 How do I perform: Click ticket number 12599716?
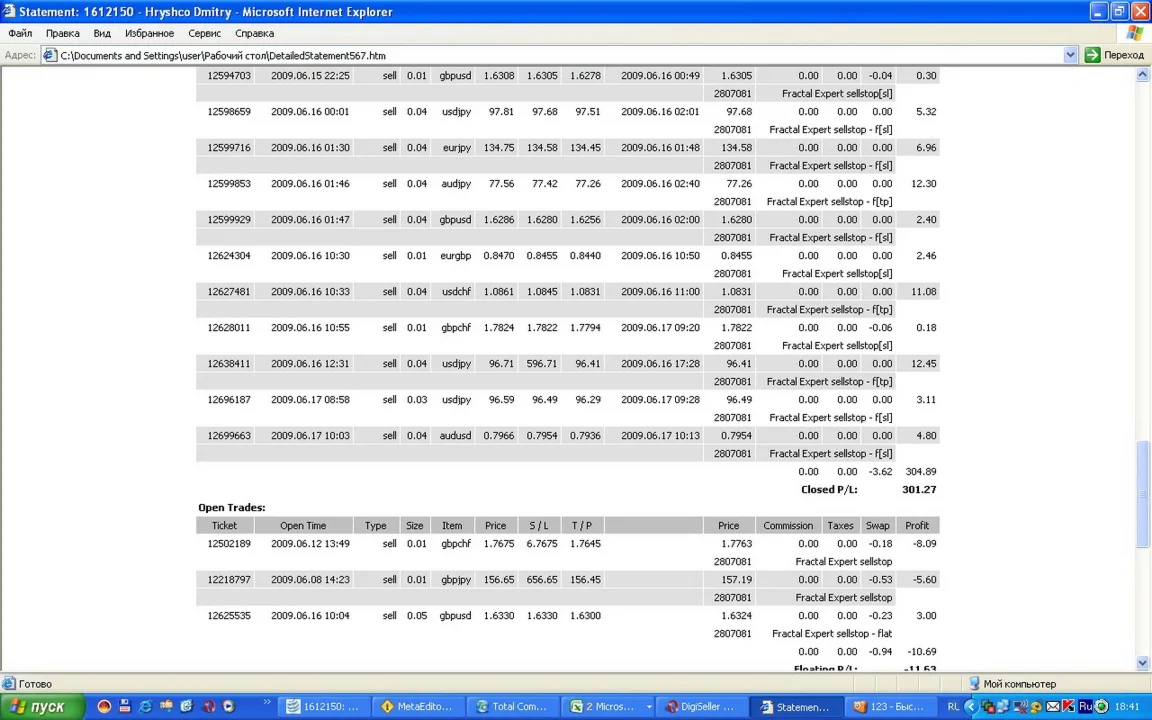[x=228, y=147]
